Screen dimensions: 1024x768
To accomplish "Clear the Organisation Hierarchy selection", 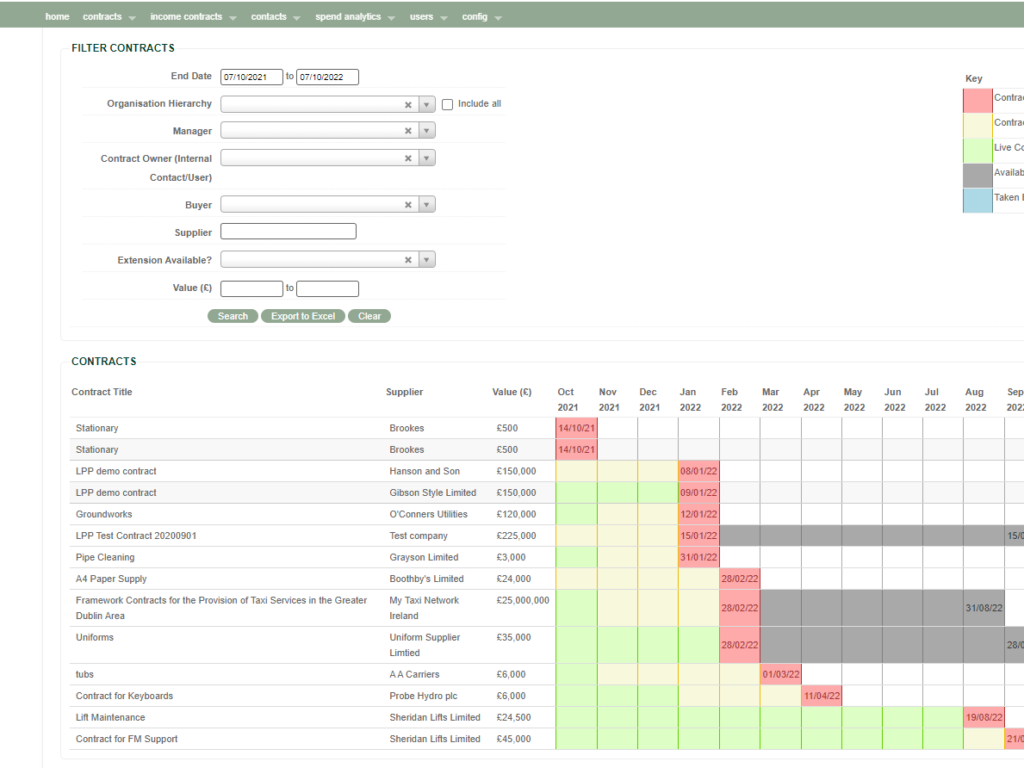I will coord(408,103).
